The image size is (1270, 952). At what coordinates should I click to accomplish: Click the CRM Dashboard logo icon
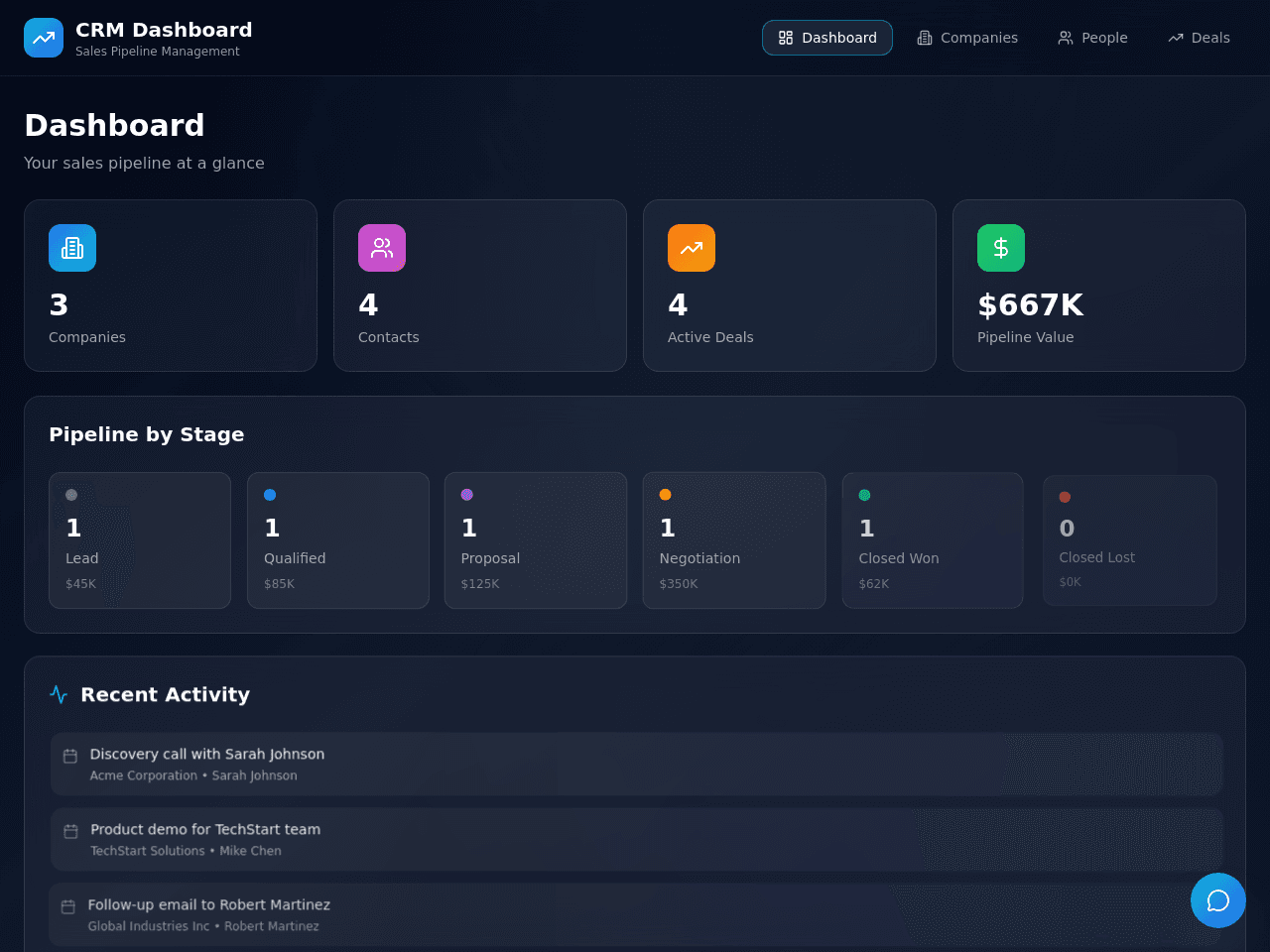pos(44,38)
